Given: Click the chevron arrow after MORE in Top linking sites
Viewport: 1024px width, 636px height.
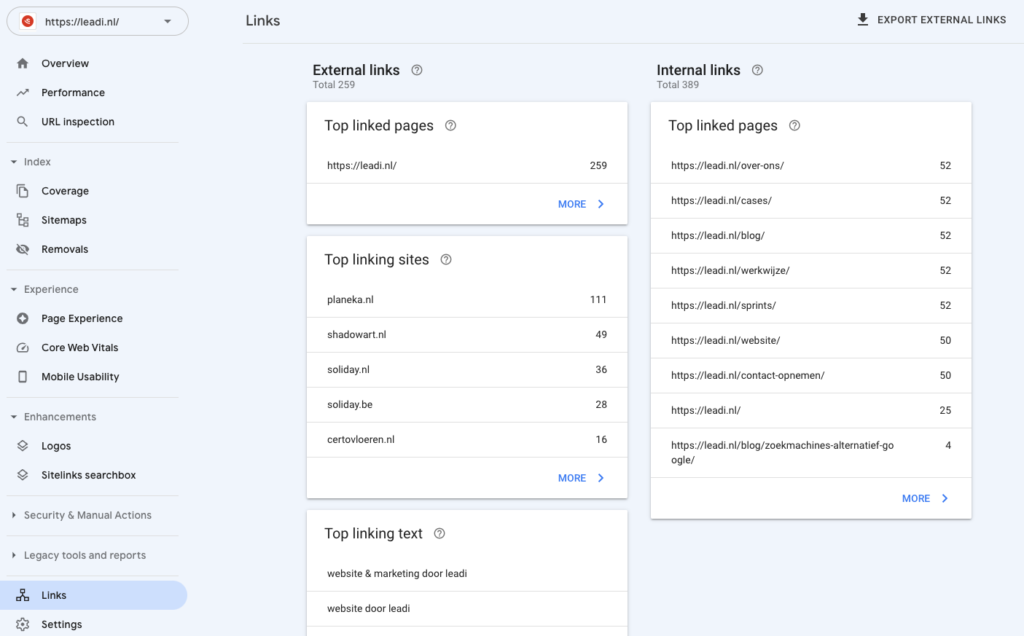Looking at the screenshot, I should click(x=601, y=478).
